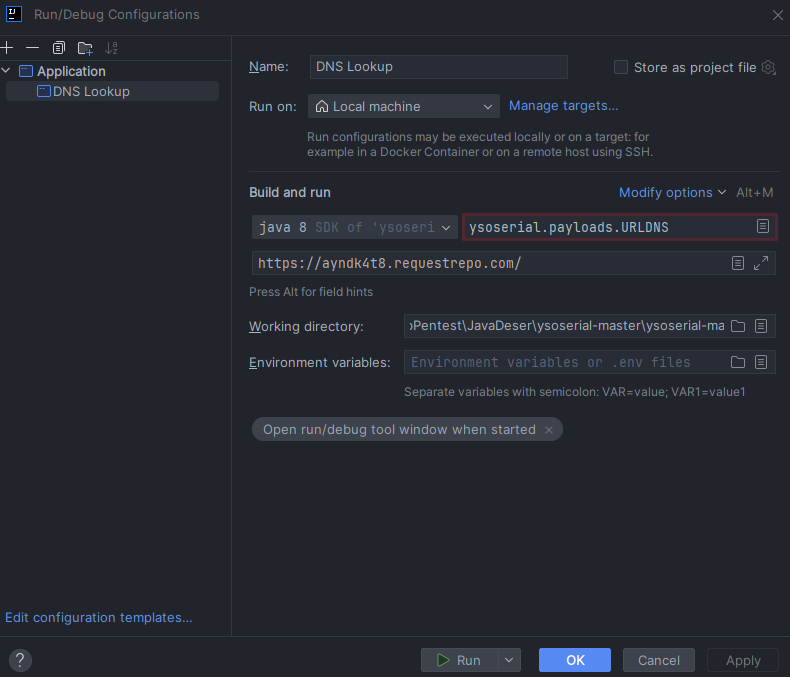Browse for working directory folder icon
Image resolution: width=790 pixels, height=677 pixels.
click(738, 326)
